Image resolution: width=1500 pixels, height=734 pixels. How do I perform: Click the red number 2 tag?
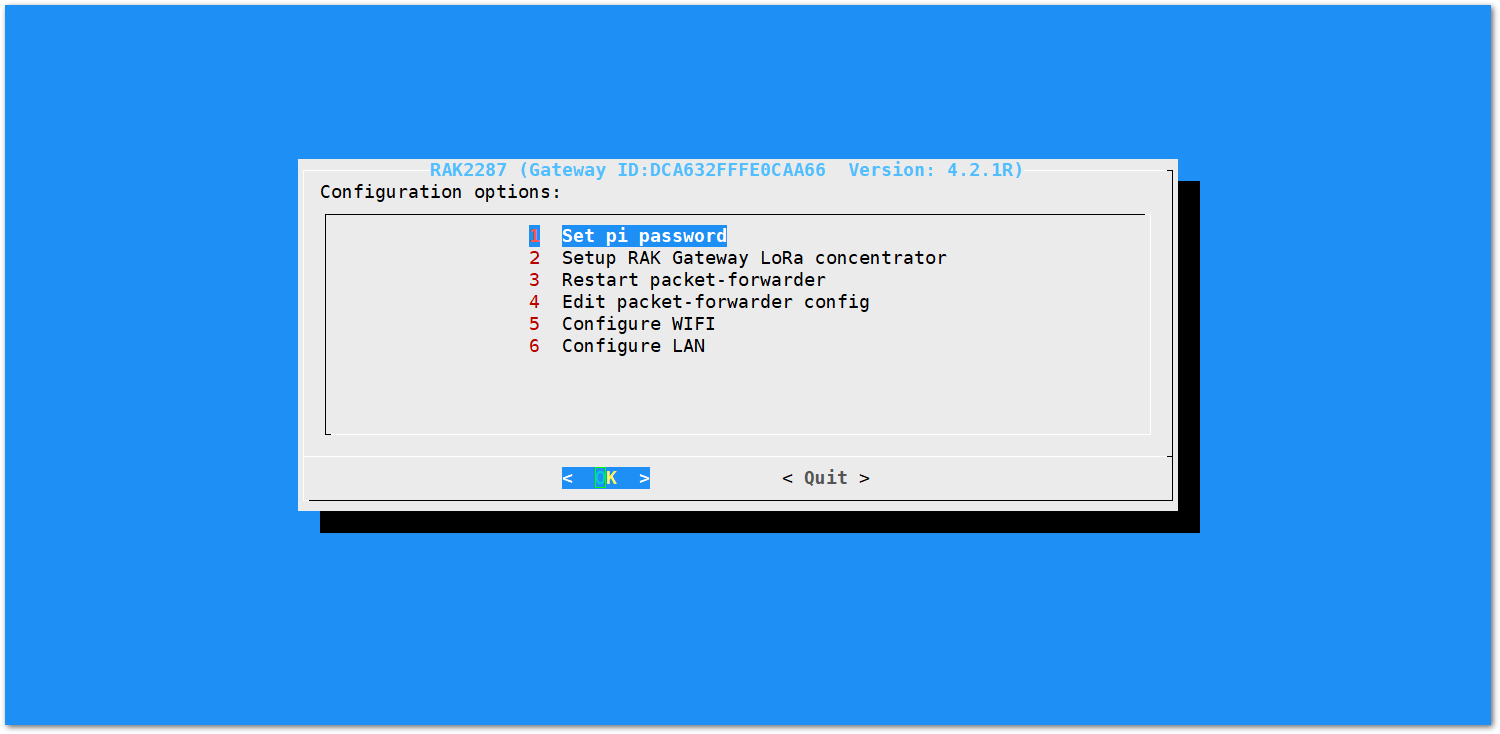click(535, 258)
